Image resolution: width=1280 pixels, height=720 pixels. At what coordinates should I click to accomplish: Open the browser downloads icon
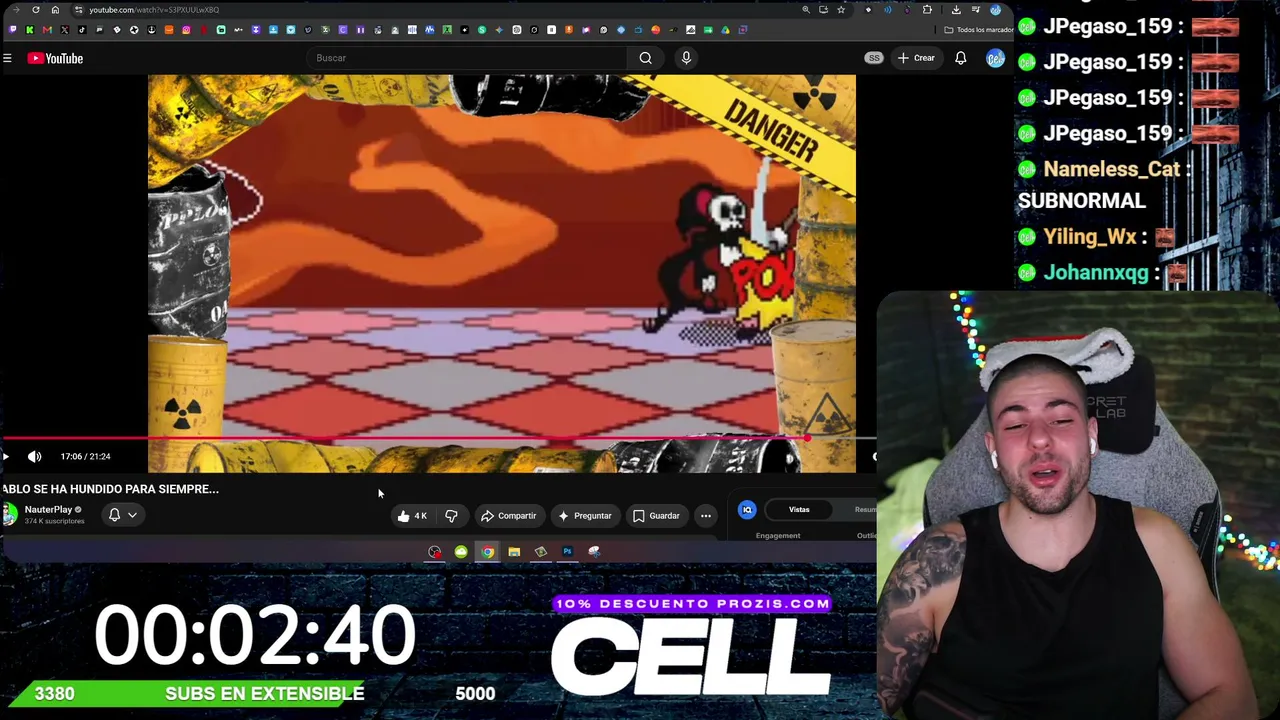point(956,10)
